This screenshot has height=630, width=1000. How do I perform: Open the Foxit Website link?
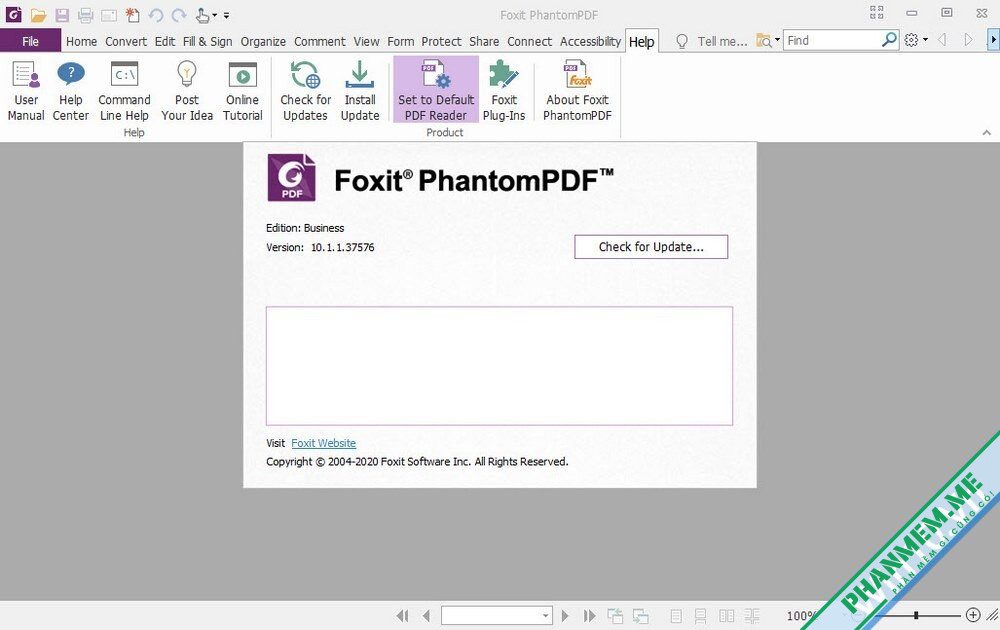pyautogui.click(x=323, y=443)
